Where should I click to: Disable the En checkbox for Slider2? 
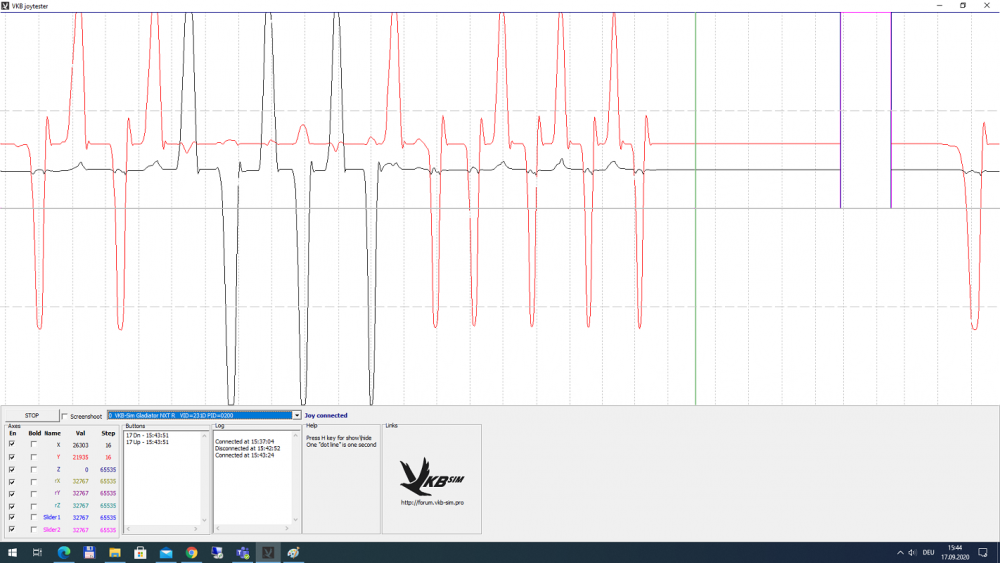click(11, 529)
